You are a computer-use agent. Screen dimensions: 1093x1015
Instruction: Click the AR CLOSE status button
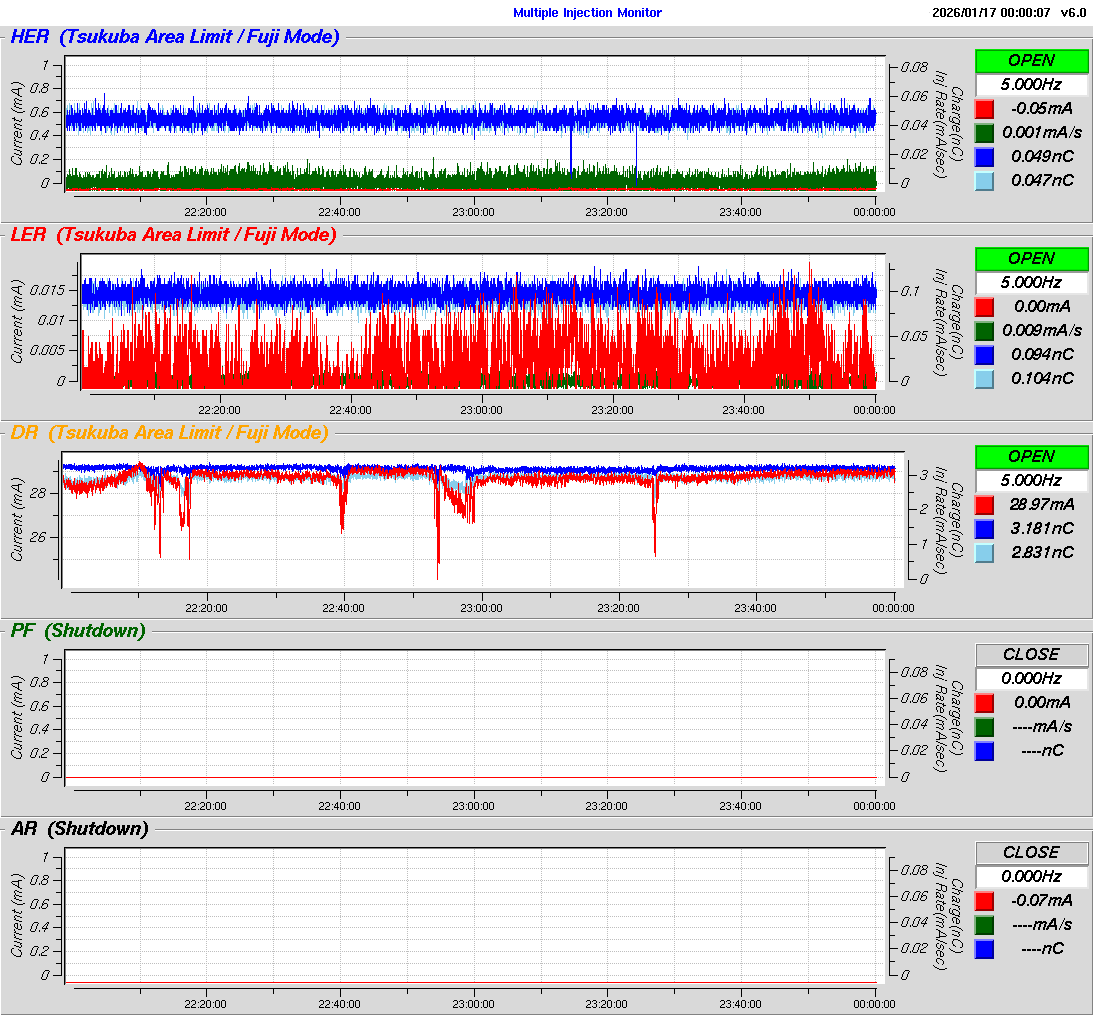pos(1031,852)
